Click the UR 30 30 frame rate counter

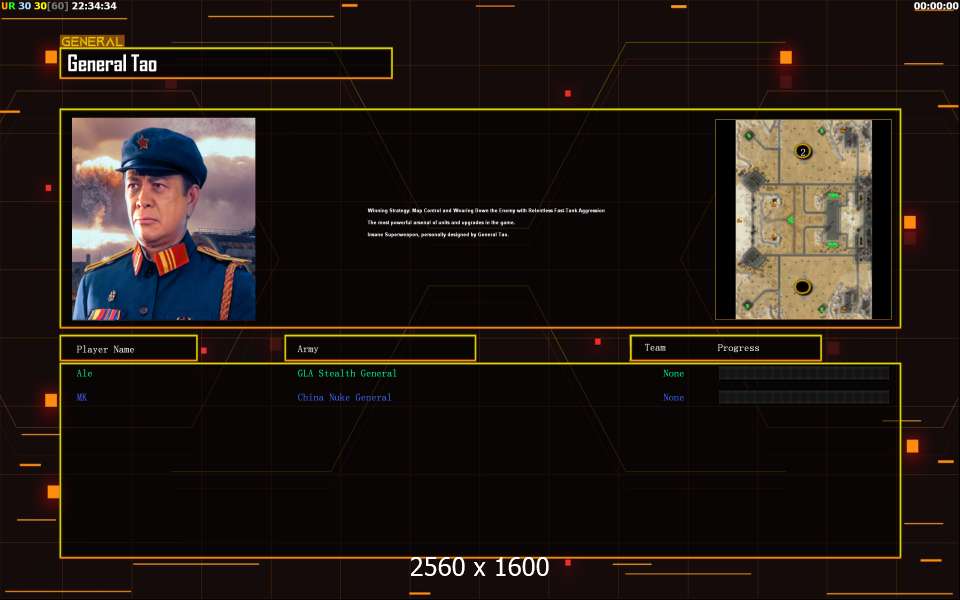point(34,6)
